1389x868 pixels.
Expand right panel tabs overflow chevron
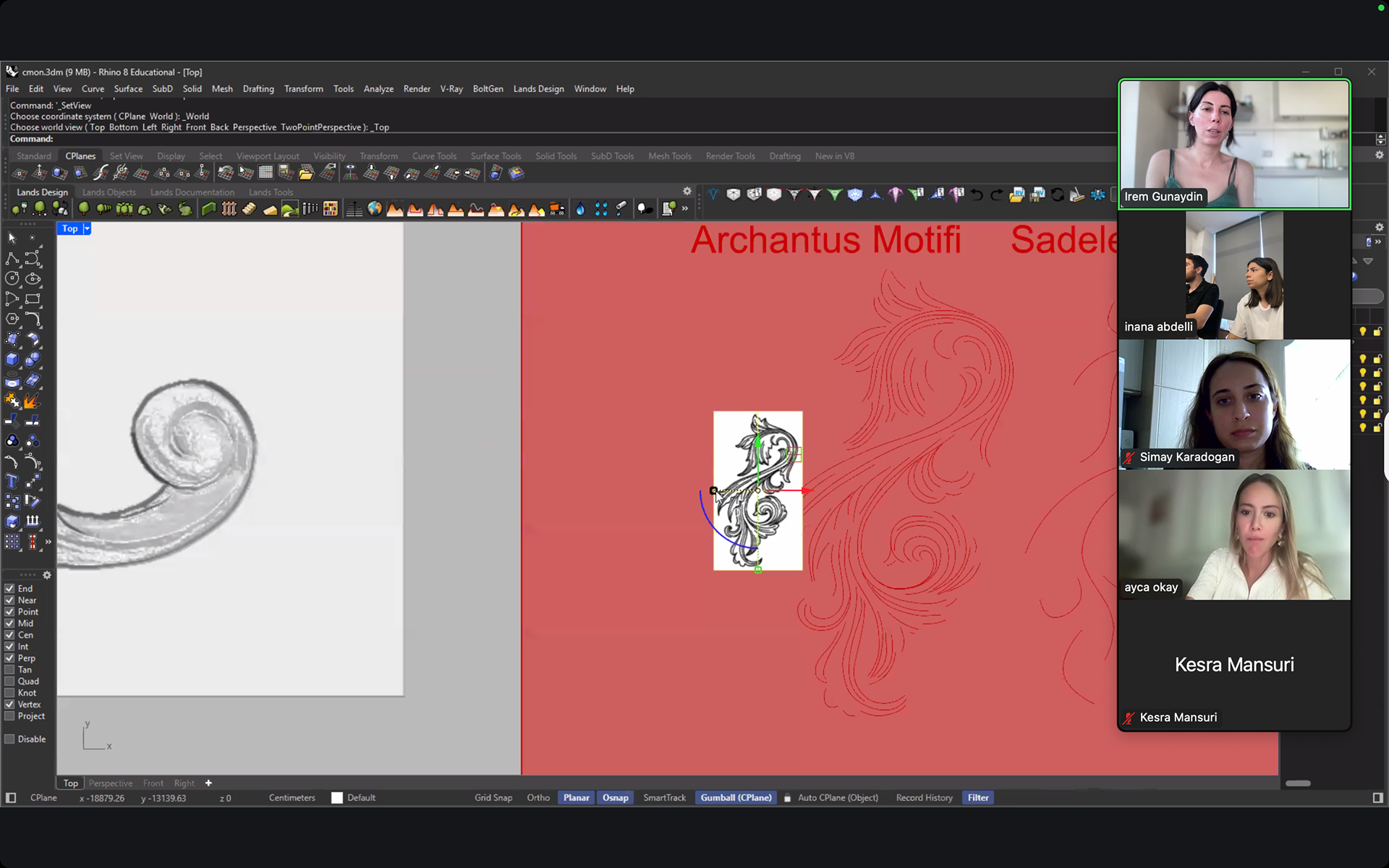click(1377, 242)
